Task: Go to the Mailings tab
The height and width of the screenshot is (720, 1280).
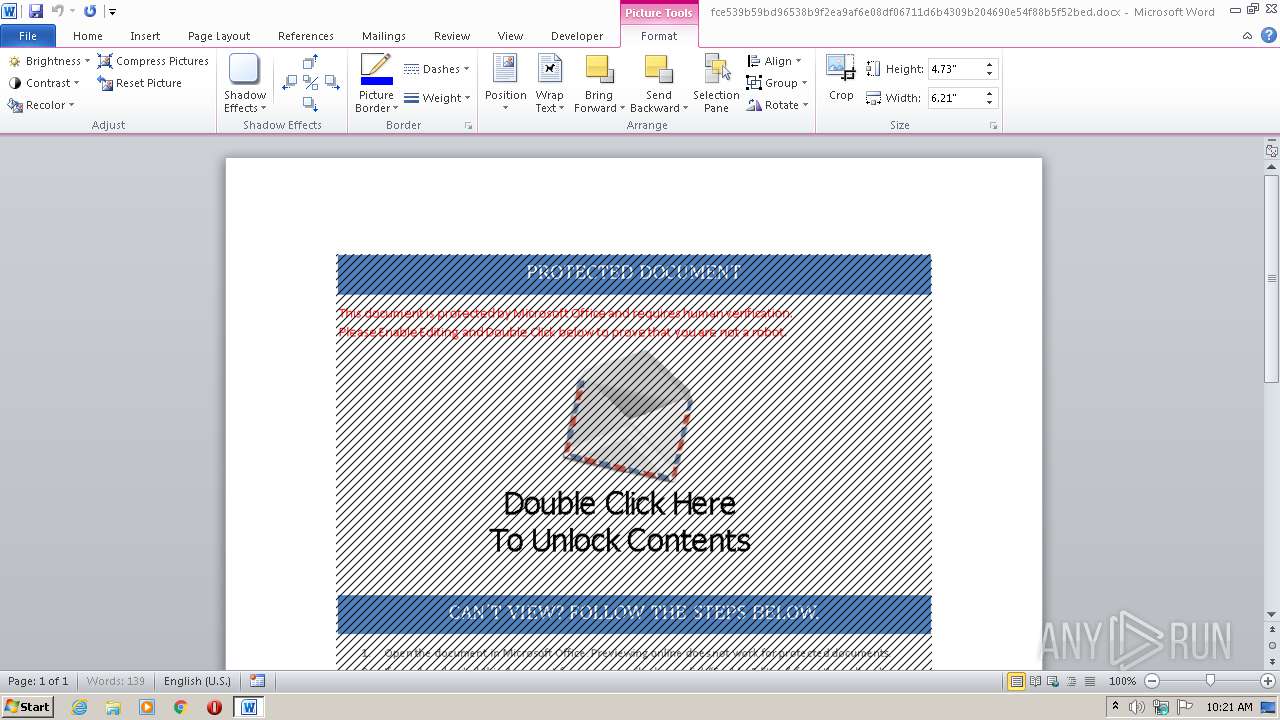Action: pos(384,36)
